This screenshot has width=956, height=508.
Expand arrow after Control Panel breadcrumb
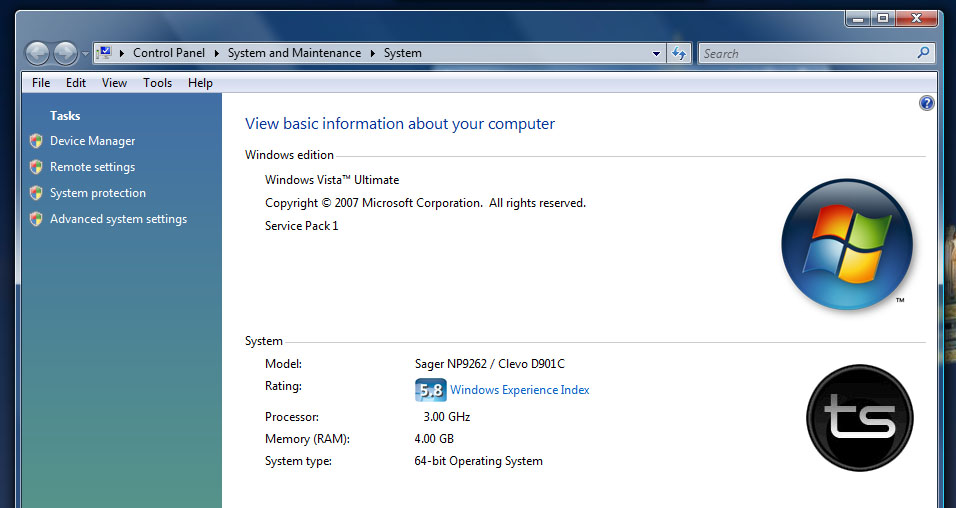[216, 53]
